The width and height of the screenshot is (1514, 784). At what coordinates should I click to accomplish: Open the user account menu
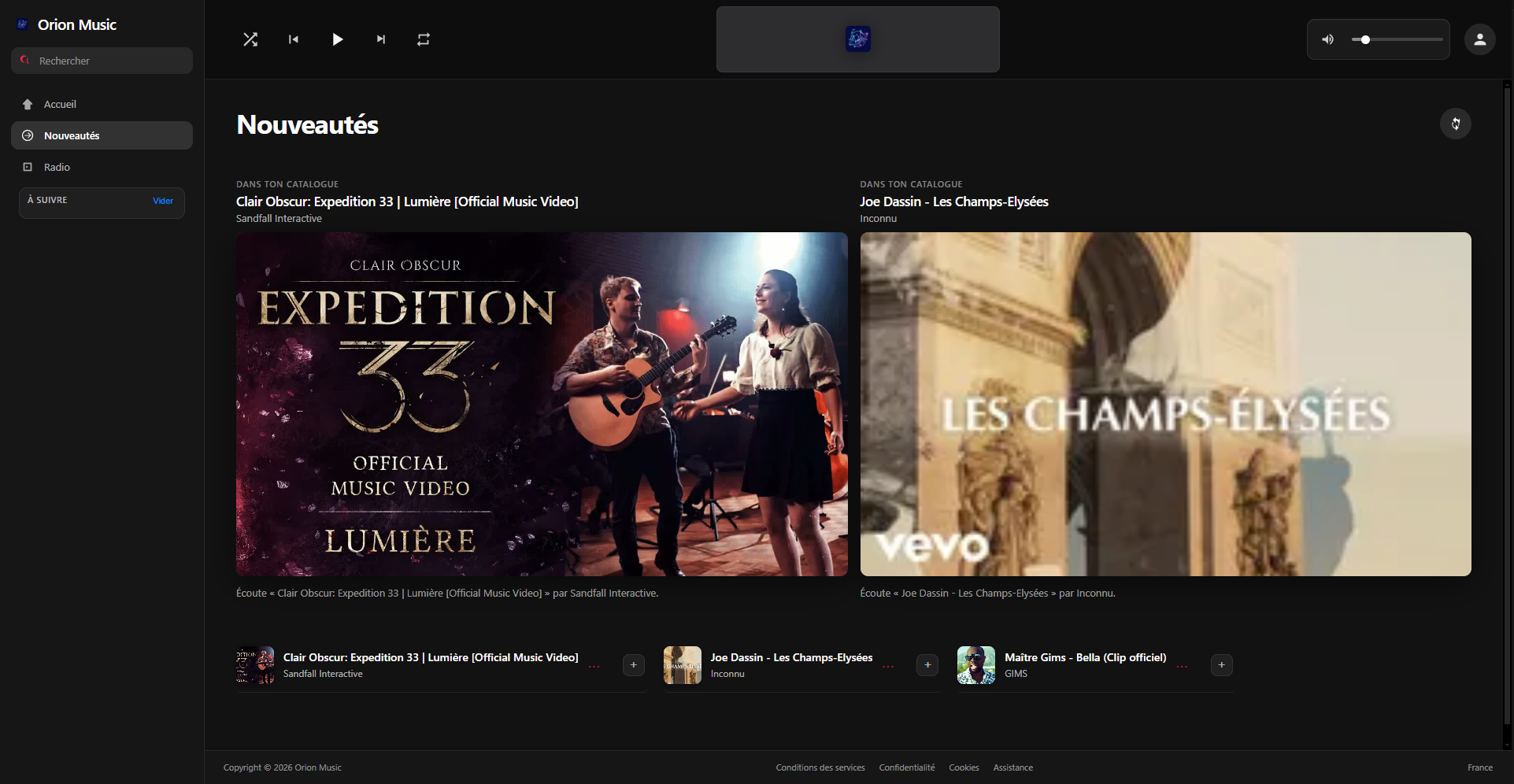pyautogui.click(x=1480, y=39)
